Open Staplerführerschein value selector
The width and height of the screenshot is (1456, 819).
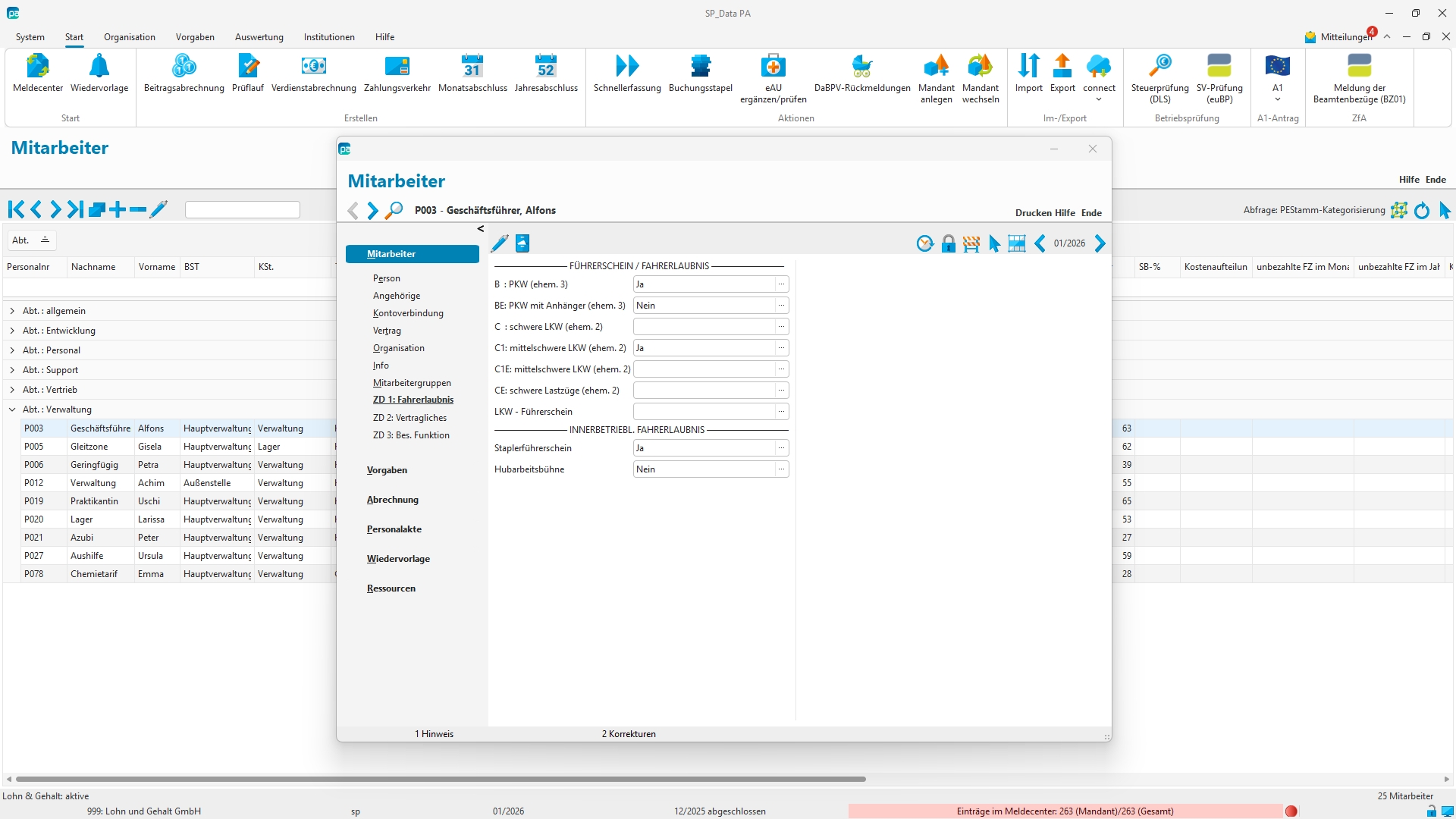pos(781,448)
